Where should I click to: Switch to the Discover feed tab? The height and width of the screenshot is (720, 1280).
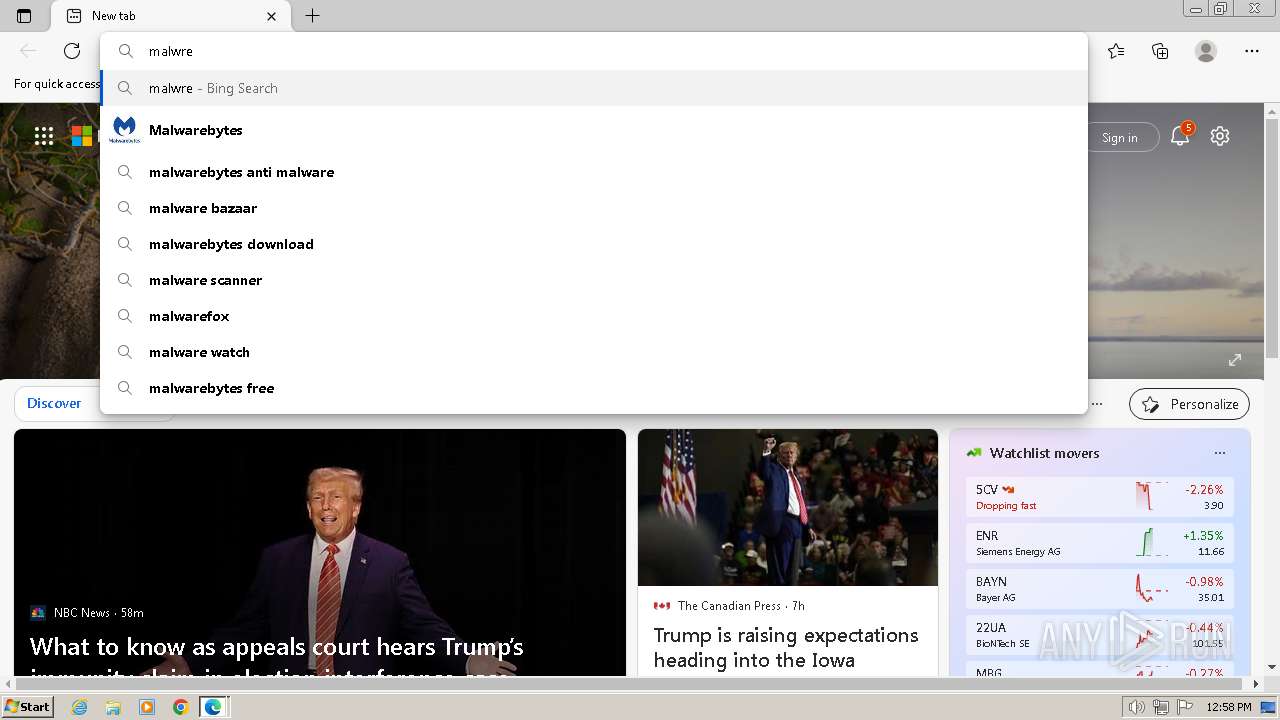click(54, 403)
